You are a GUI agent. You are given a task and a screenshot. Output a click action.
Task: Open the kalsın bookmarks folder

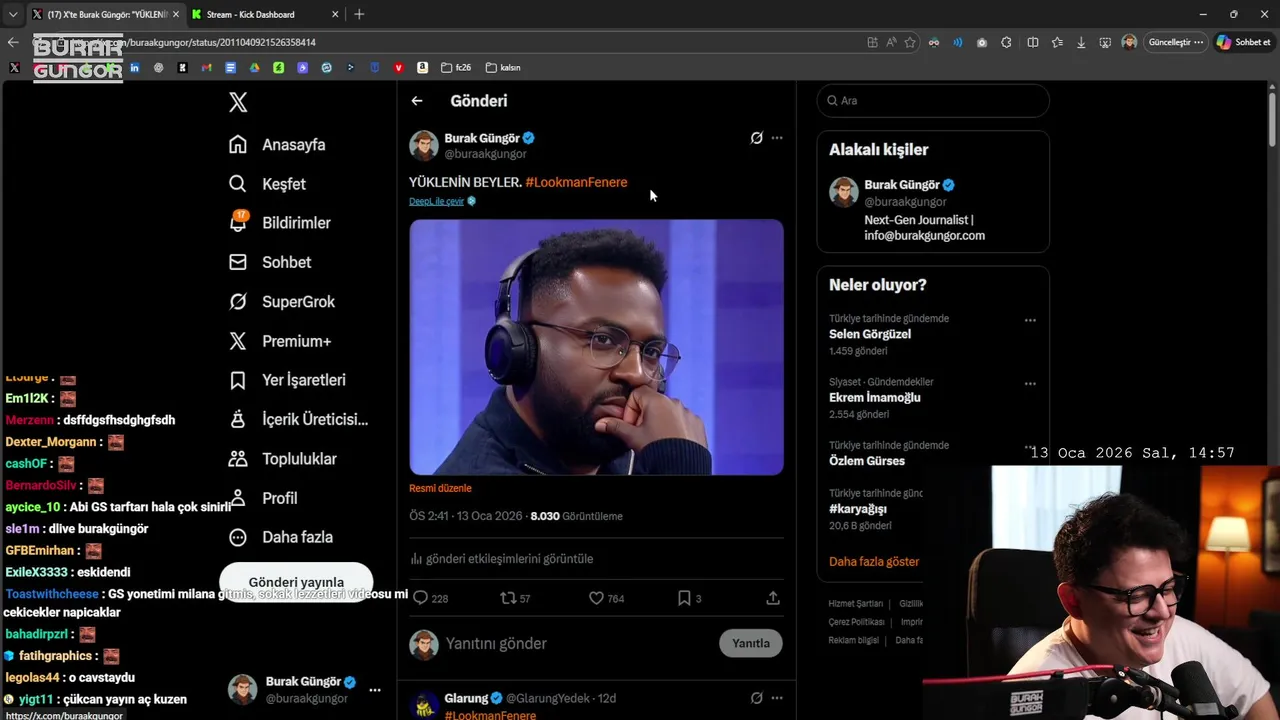tap(503, 67)
